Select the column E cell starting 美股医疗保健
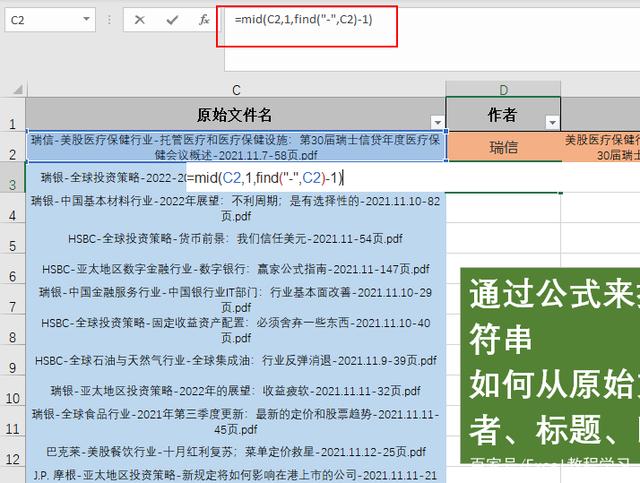This screenshot has width=640, height=483. point(600,147)
